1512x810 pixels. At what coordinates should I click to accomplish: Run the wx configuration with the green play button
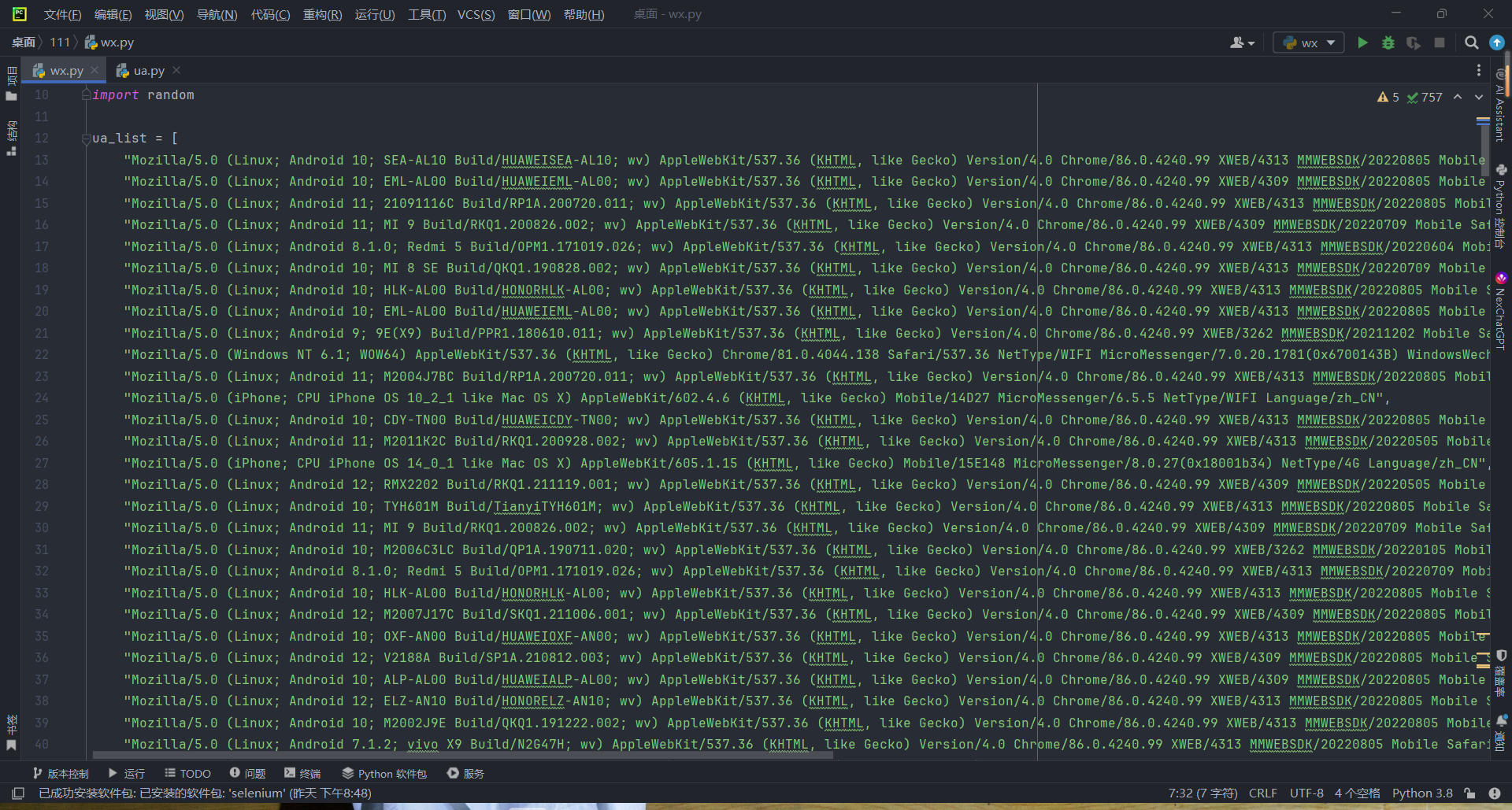pyautogui.click(x=1362, y=43)
